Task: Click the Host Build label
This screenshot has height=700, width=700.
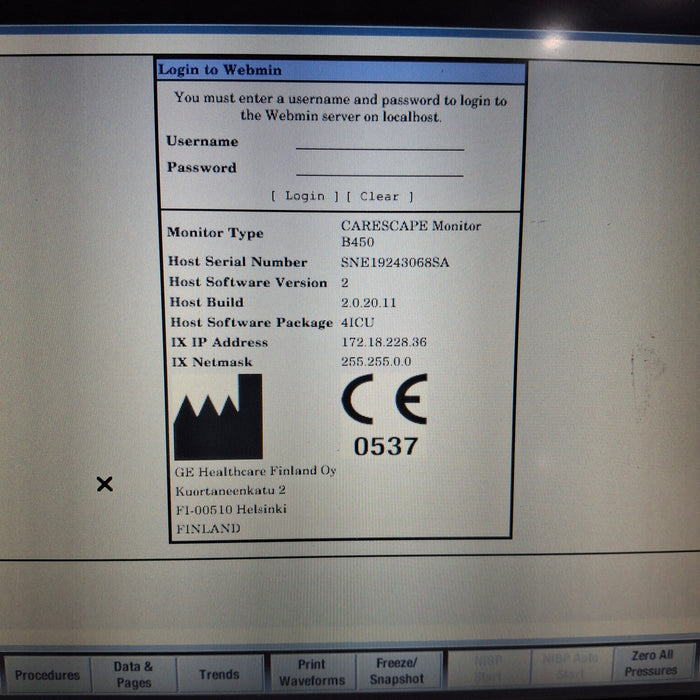Action: click(x=207, y=302)
